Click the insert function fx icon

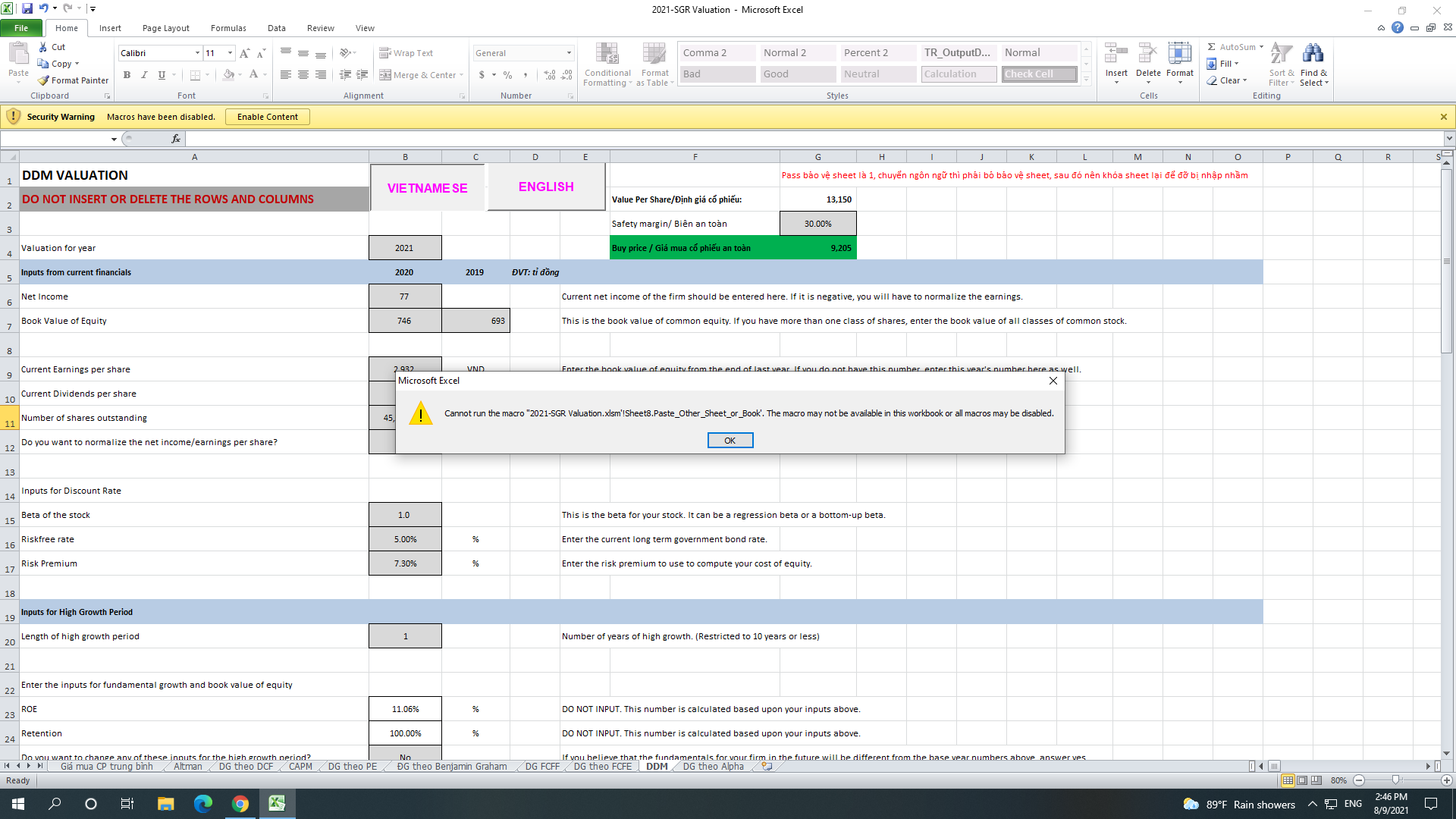point(176,139)
